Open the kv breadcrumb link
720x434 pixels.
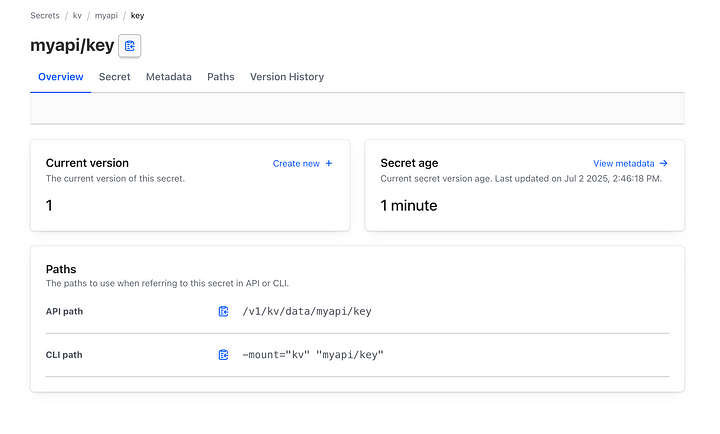click(77, 16)
